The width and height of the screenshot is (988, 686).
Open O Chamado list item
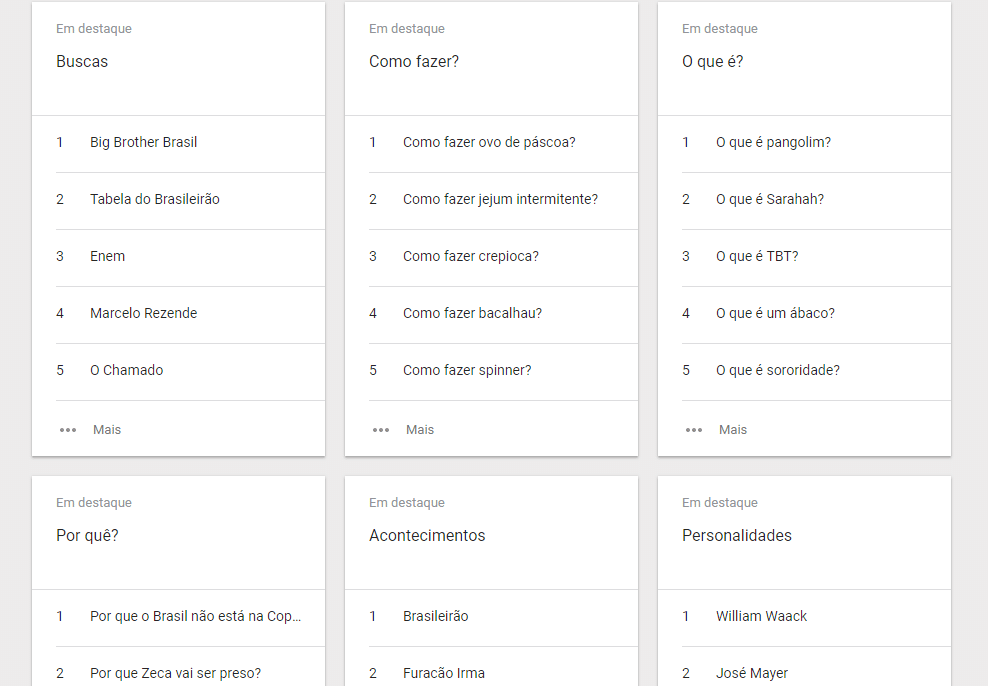126,370
